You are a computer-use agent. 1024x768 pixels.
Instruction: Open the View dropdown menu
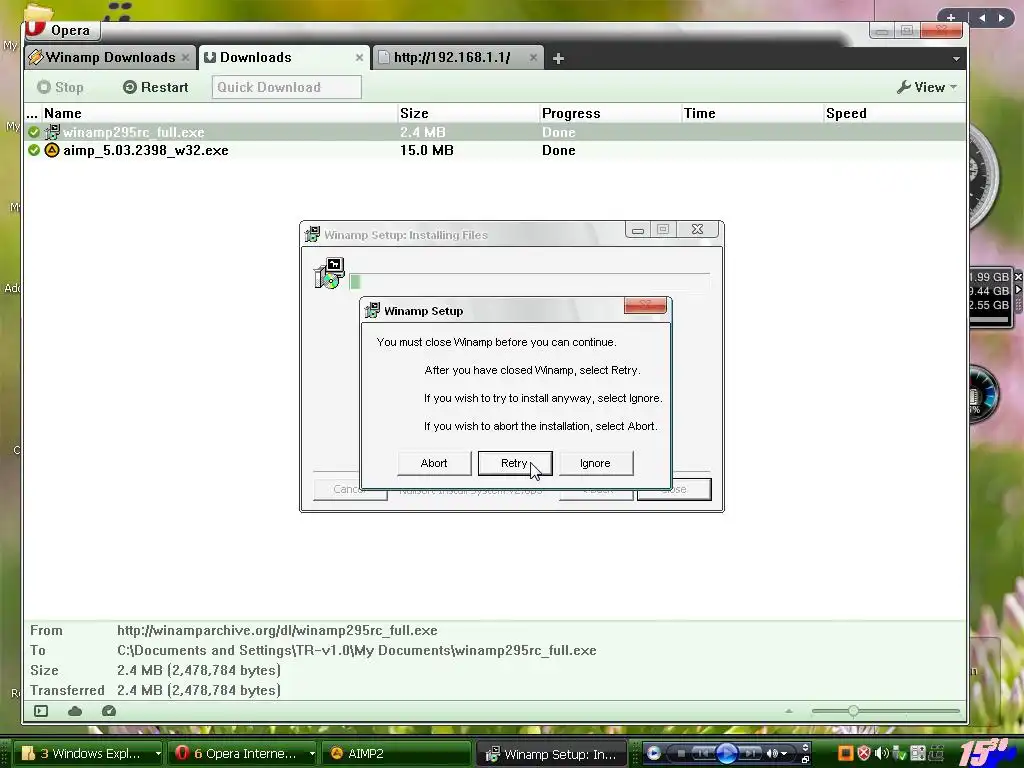point(927,87)
